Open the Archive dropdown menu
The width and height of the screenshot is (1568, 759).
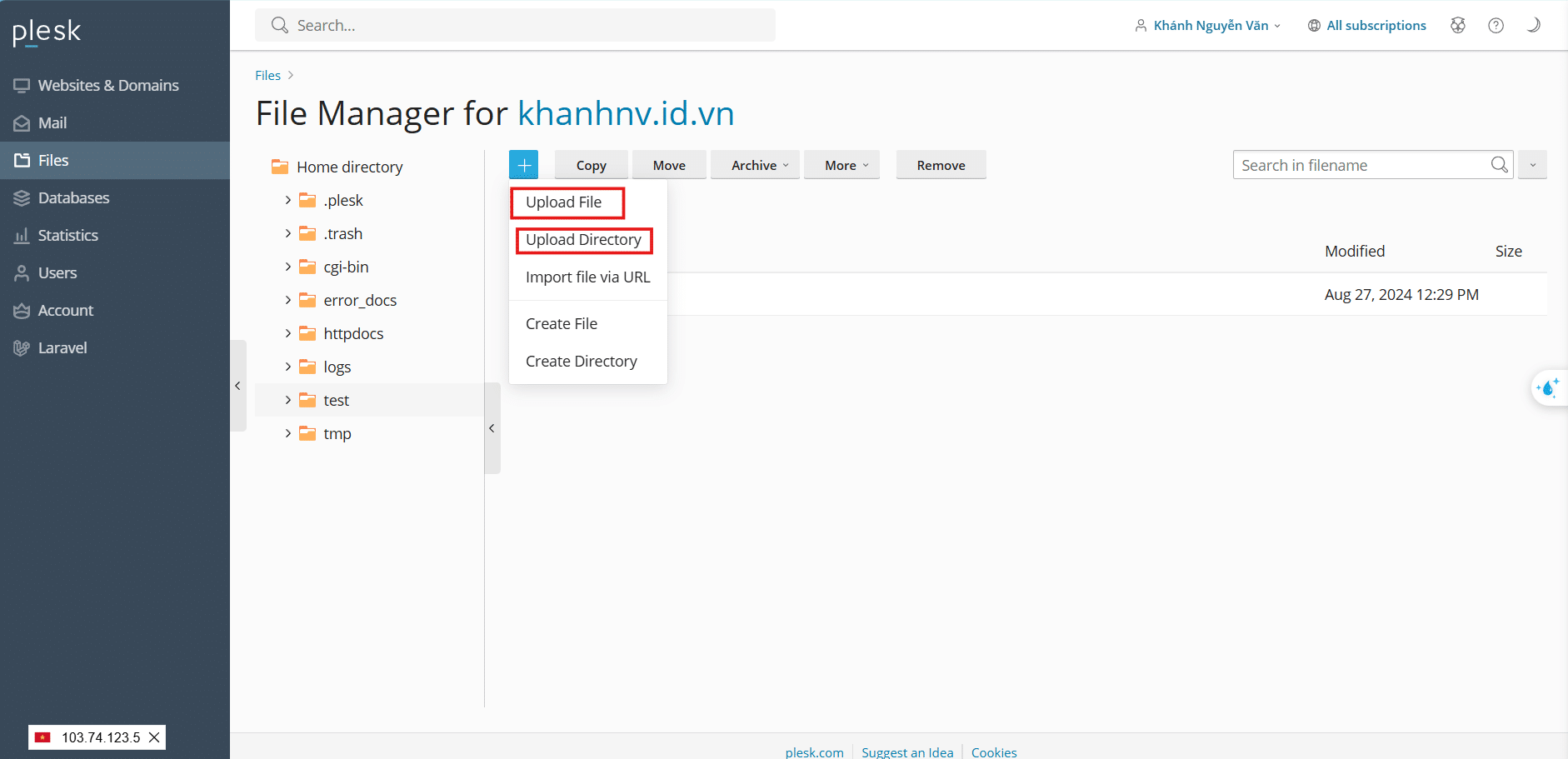point(754,164)
